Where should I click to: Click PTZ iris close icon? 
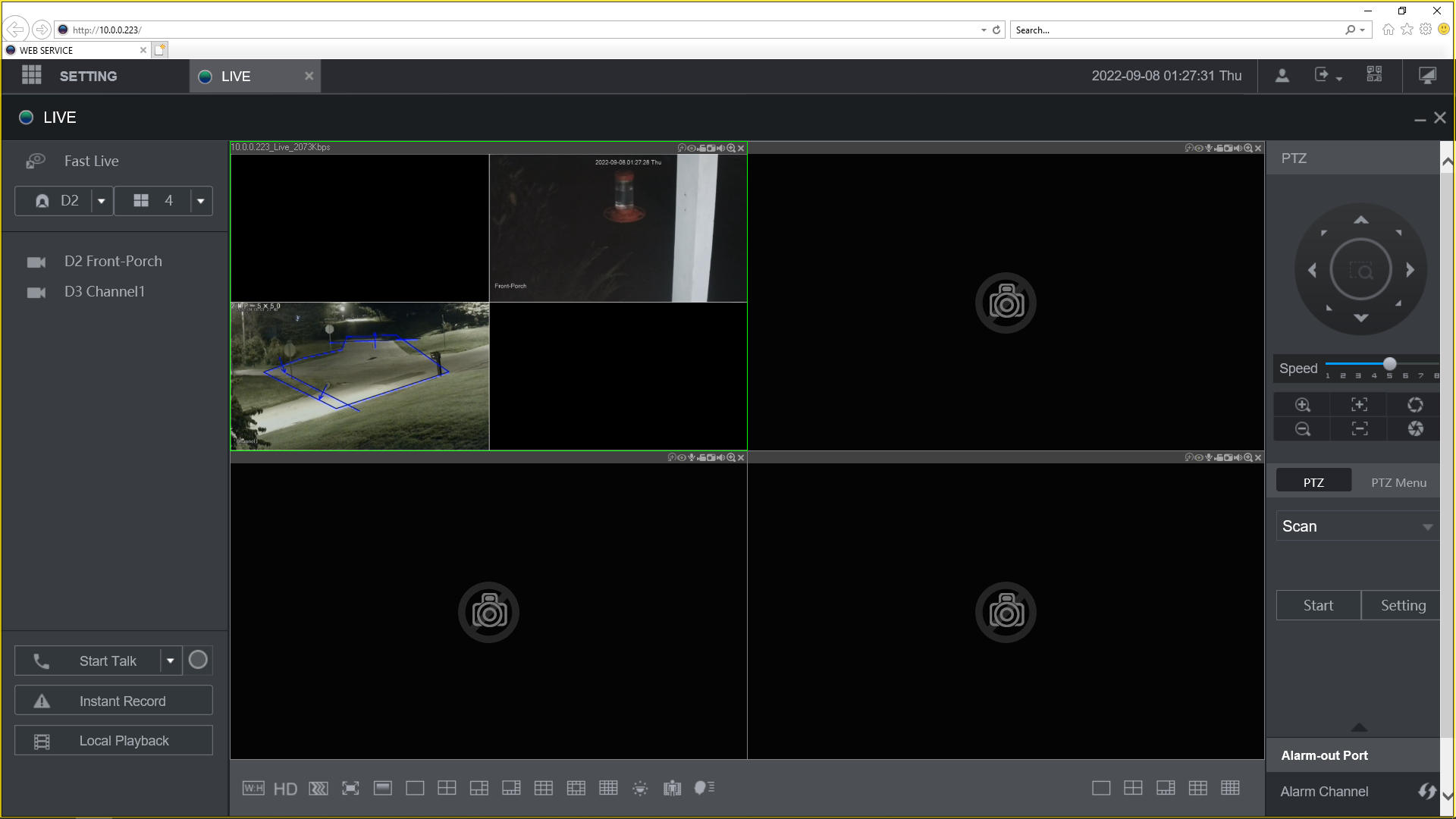[1415, 429]
